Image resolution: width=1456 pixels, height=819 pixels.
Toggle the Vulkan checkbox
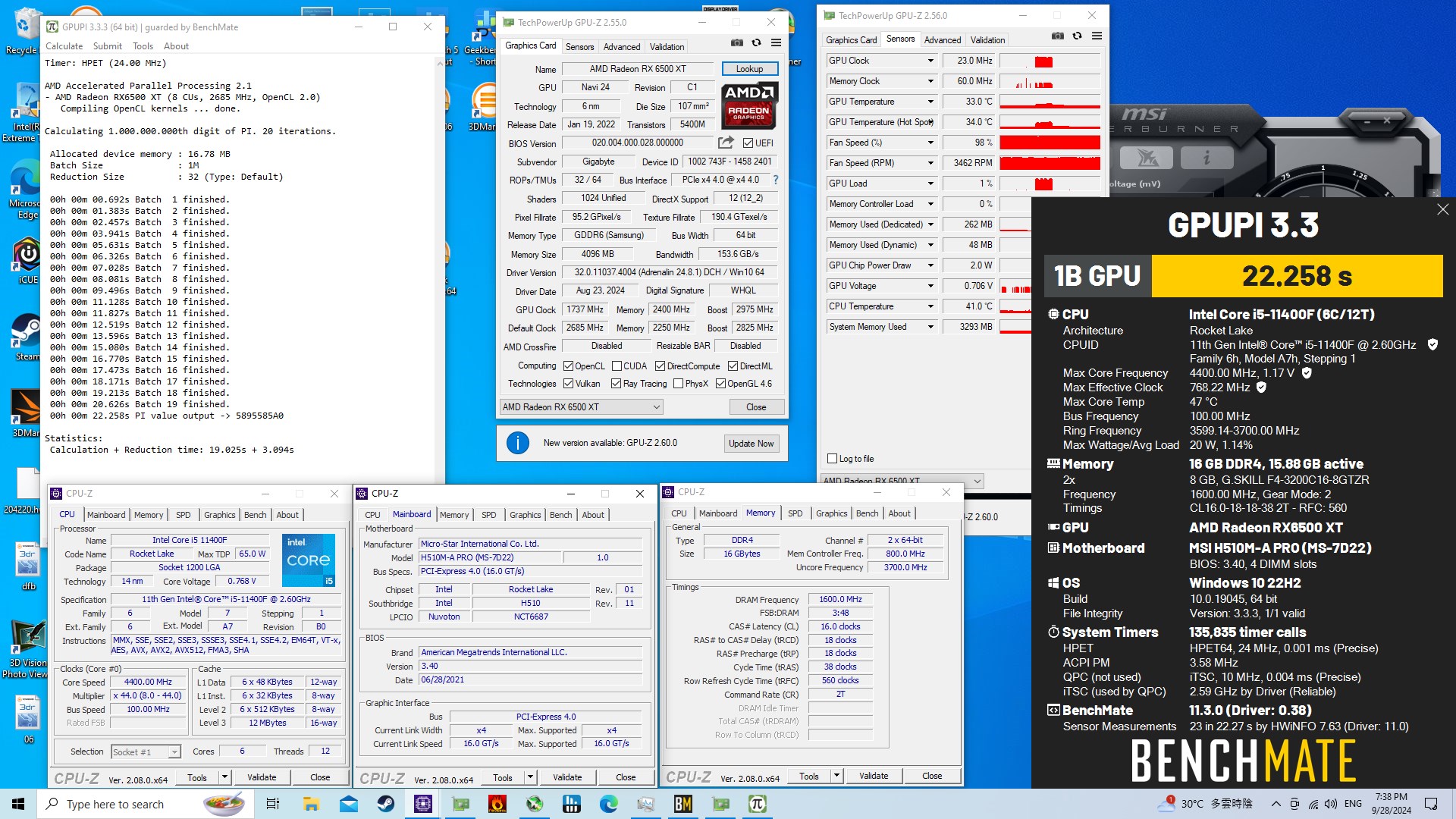pos(568,384)
